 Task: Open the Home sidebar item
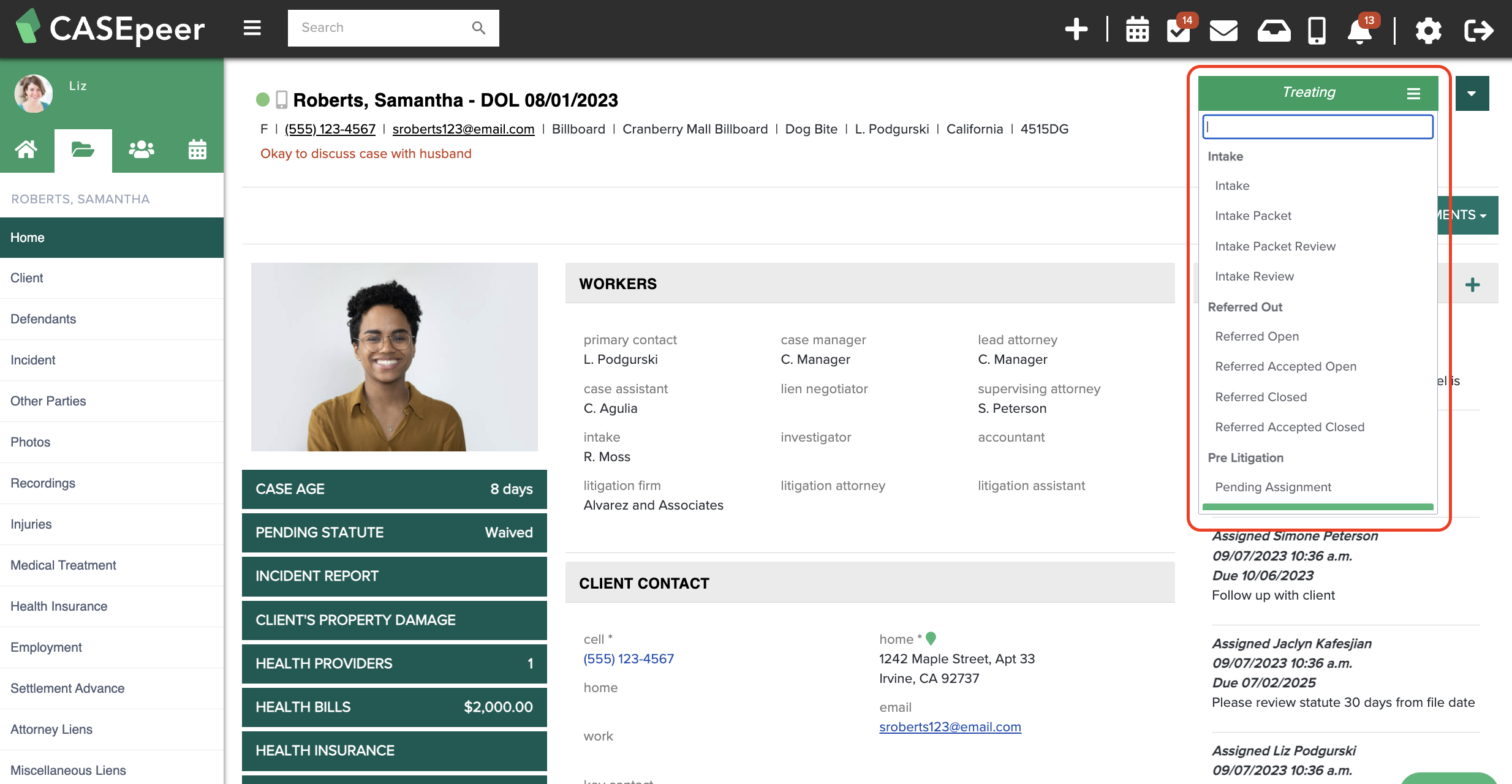click(x=112, y=238)
